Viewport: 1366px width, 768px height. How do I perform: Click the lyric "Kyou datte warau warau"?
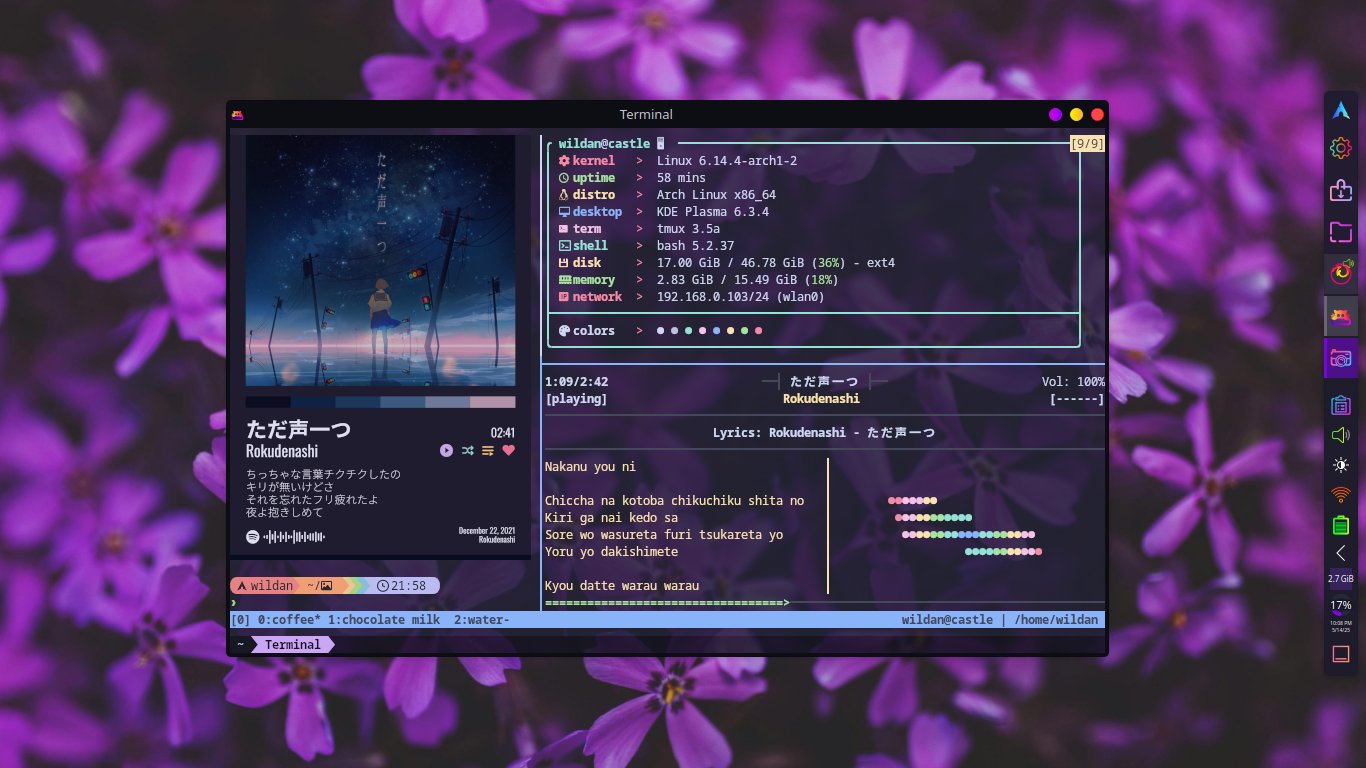click(x=622, y=586)
